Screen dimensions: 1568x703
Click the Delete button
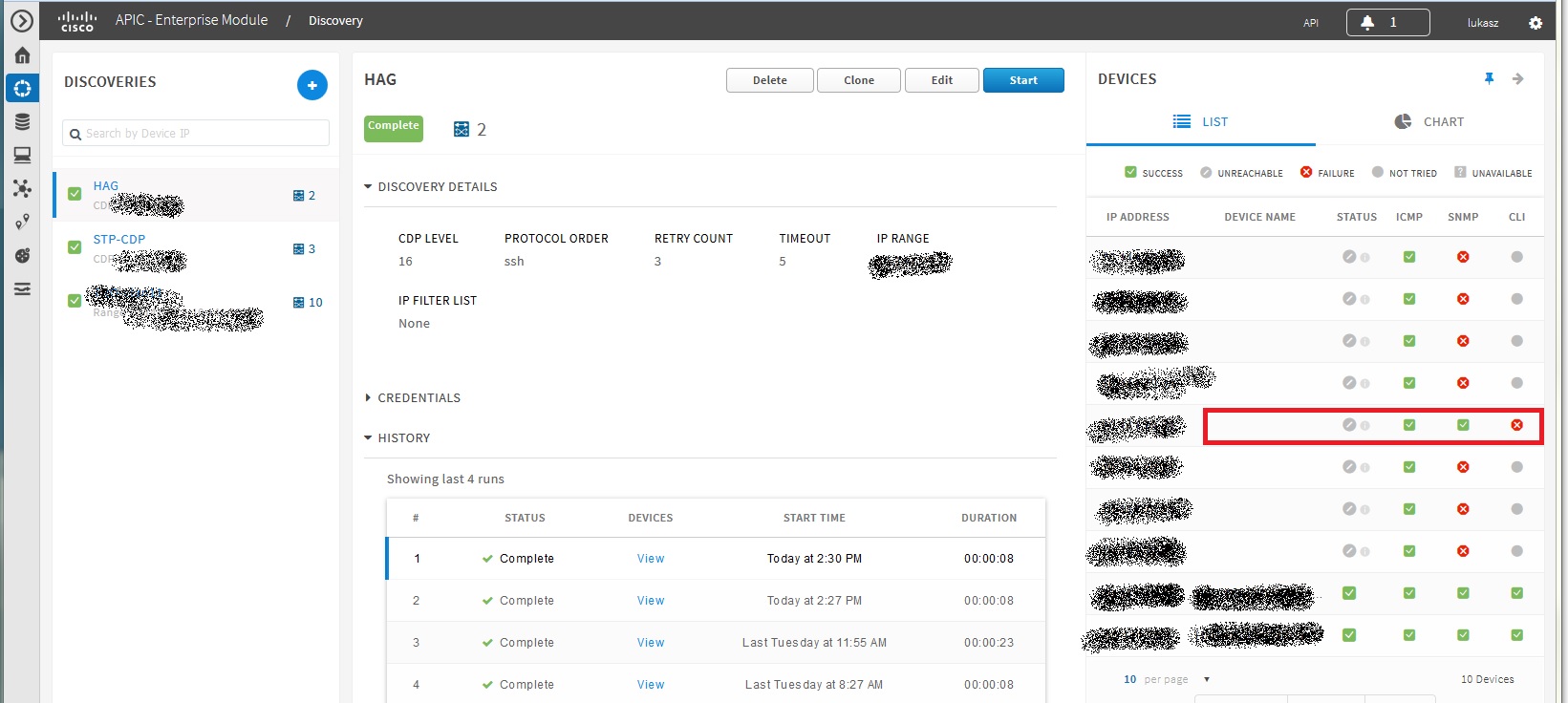(x=770, y=80)
